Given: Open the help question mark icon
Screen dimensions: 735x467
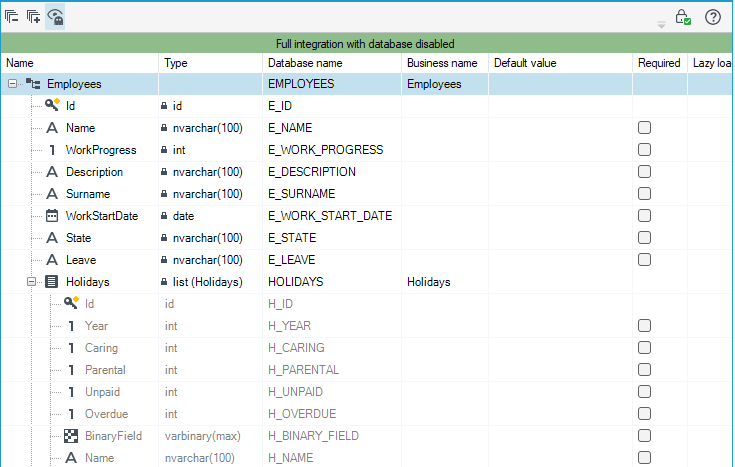Looking at the screenshot, I should 712,17.
